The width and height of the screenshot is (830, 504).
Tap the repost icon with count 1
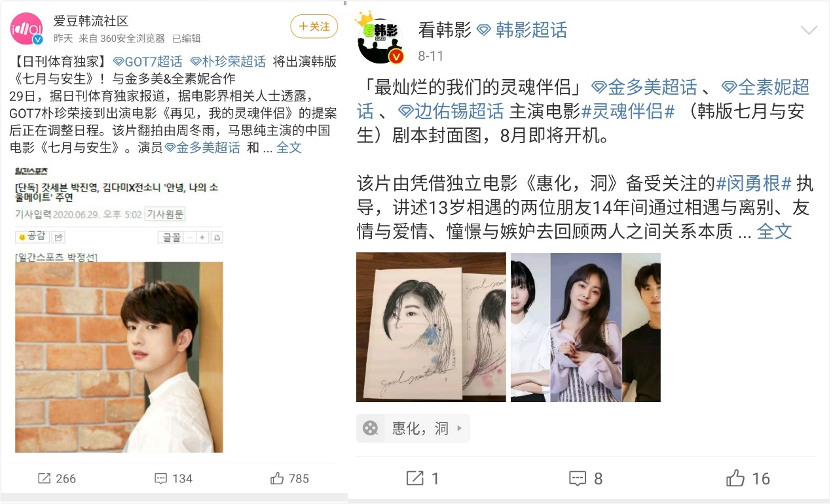(x=415, y=479)
